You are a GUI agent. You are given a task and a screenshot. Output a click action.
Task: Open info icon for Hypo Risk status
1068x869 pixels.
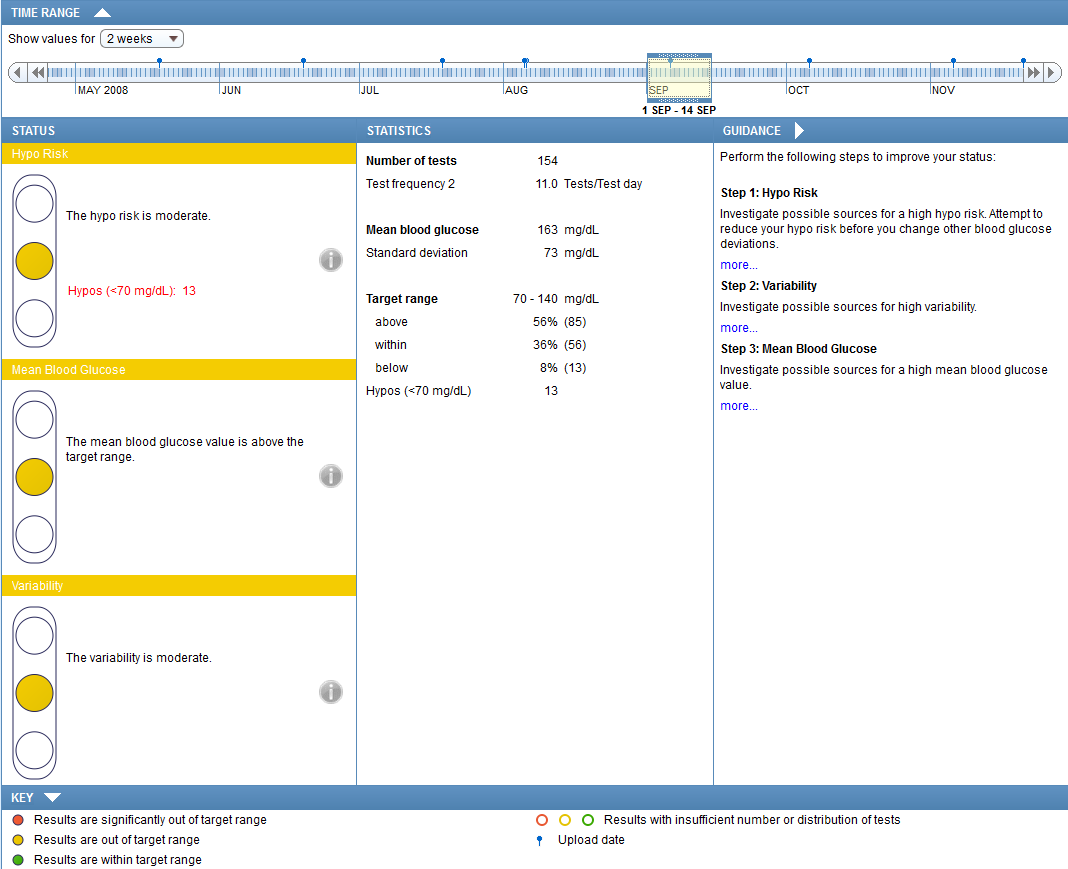point(331,259)
